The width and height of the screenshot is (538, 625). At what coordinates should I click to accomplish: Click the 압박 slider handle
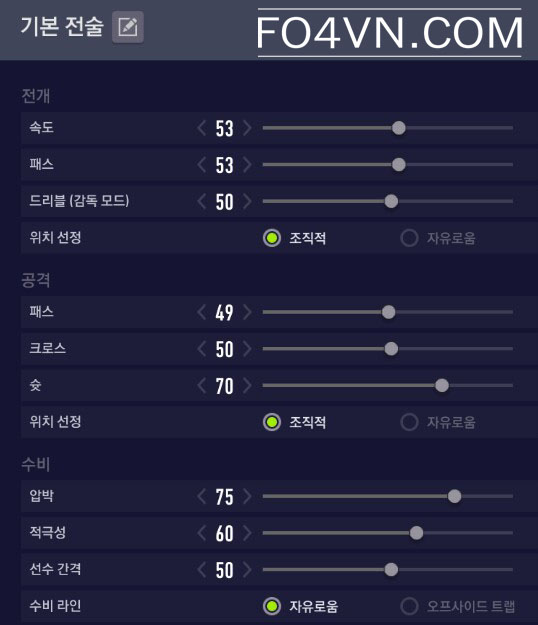pyautogui.click(x=454, y=496)
